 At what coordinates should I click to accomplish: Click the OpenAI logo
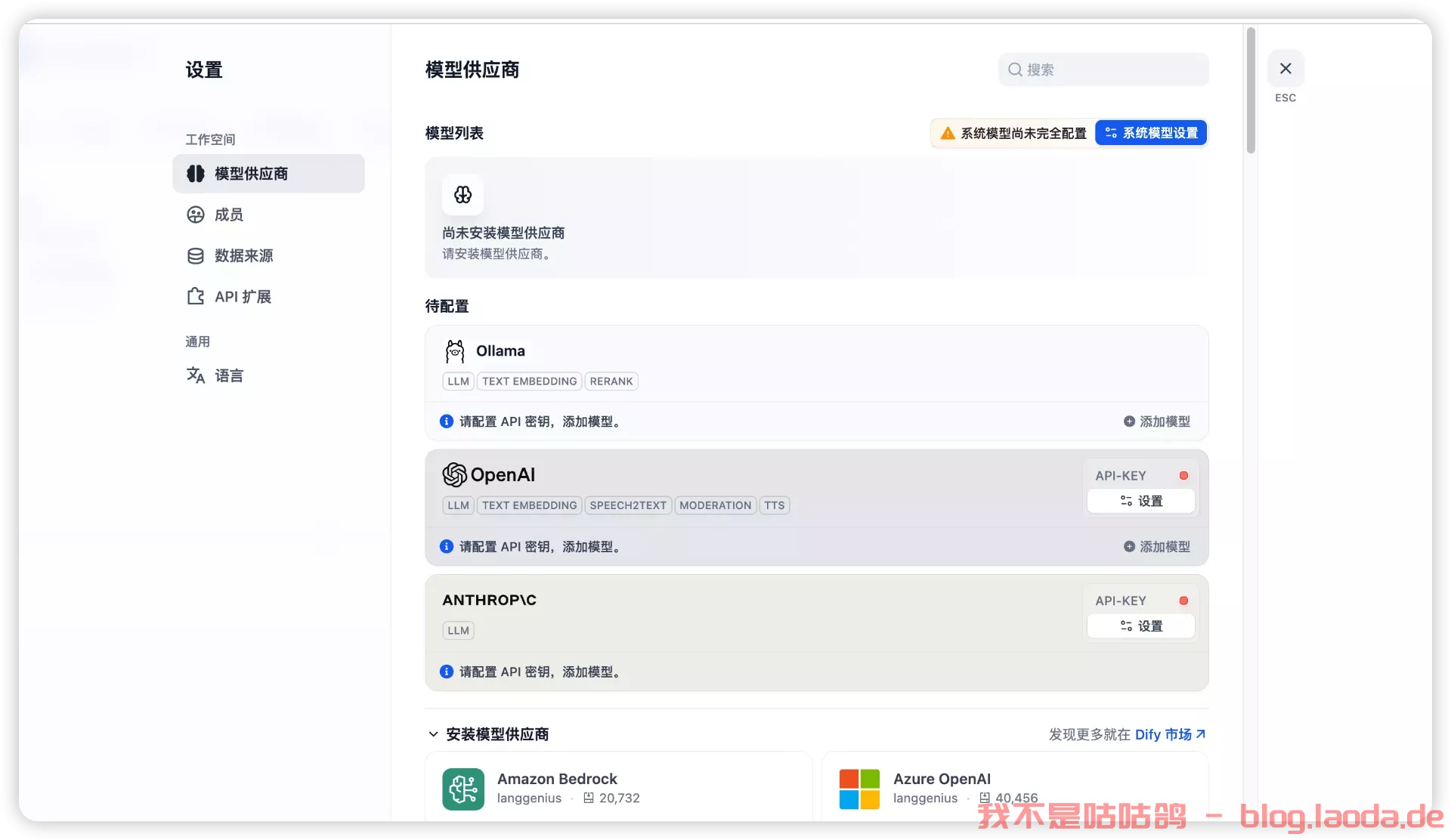(x=489, y=474)
